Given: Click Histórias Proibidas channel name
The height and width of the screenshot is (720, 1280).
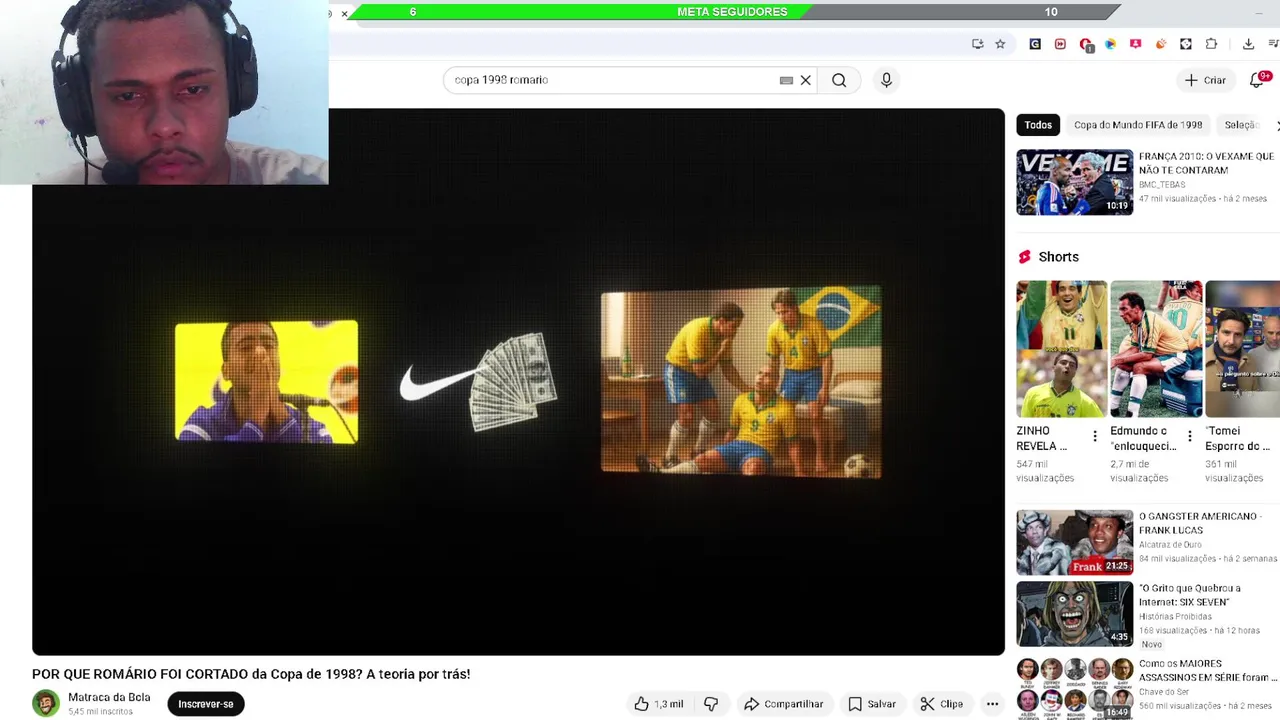Looking at the screenshot, I should (x=1175, y=617).
